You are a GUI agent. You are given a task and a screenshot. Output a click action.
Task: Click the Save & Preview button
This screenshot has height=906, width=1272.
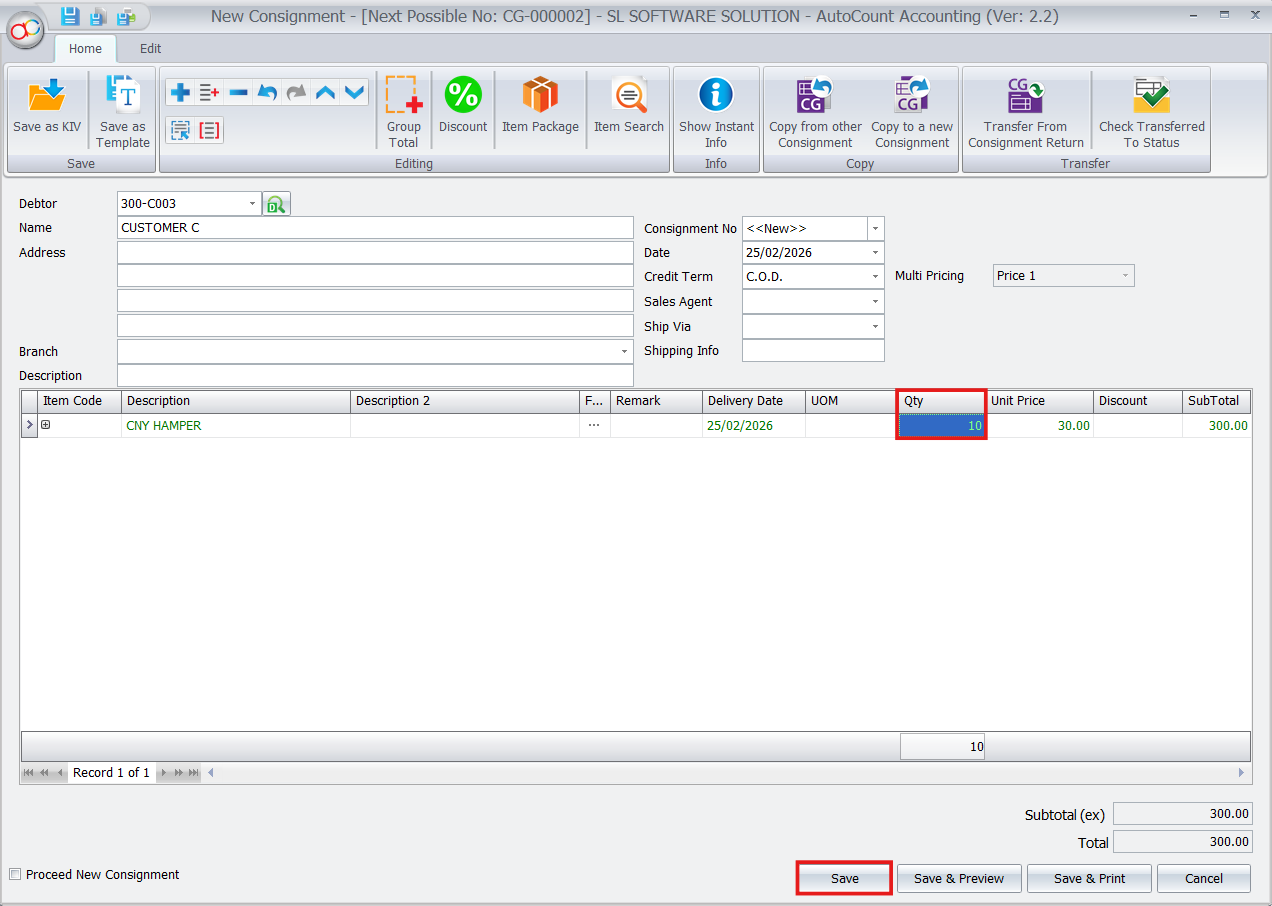click(958, 878)
